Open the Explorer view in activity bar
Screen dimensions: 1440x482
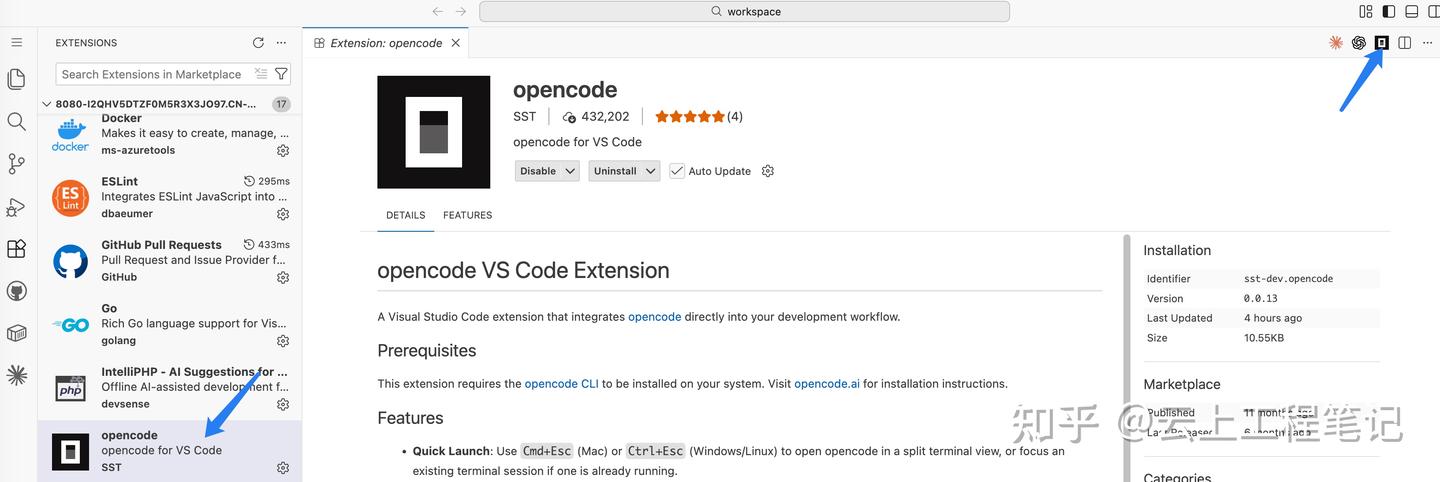[x=16, y=78]
